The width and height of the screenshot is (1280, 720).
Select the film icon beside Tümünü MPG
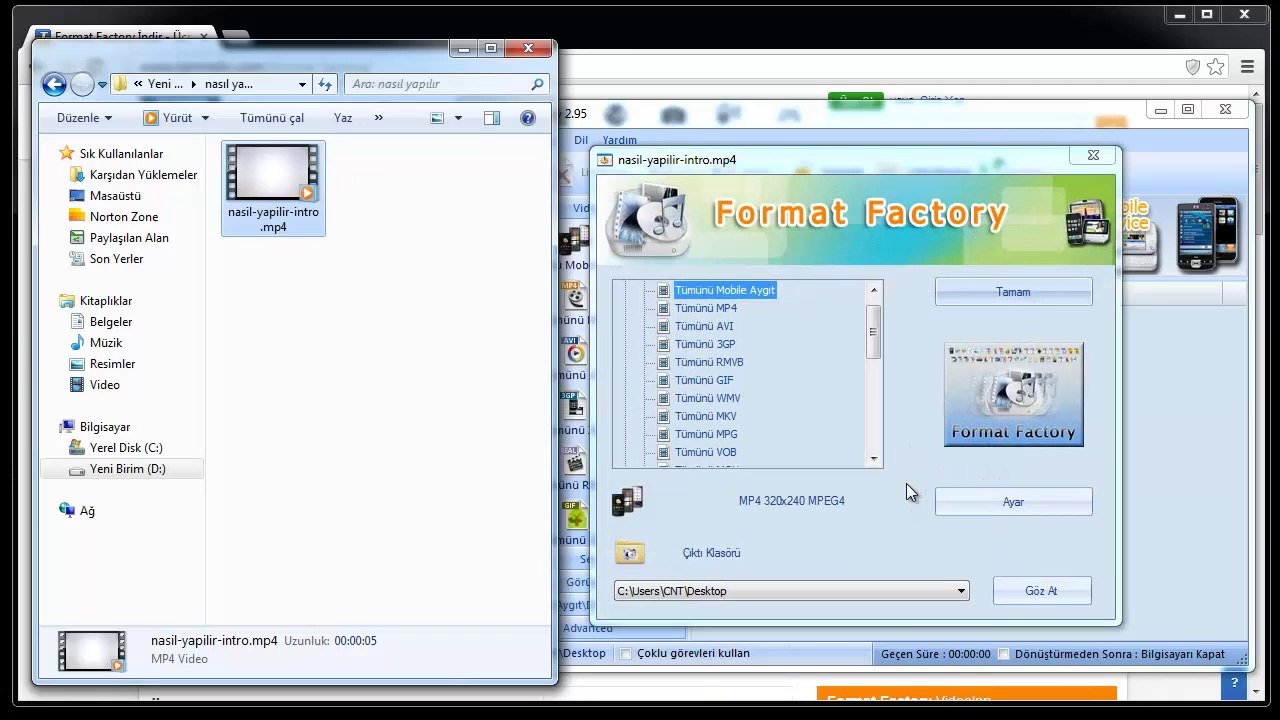tap(663, 434)
